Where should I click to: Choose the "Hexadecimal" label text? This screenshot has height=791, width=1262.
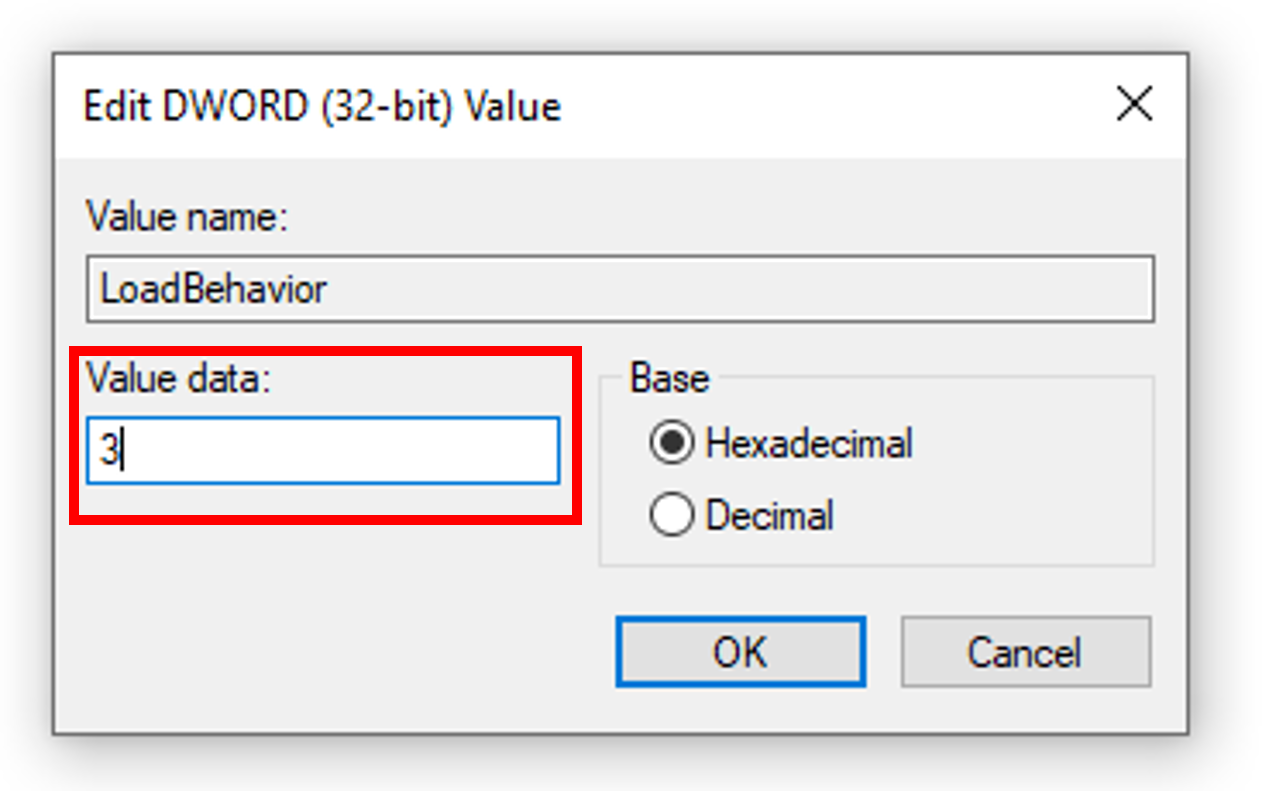click(x=809, y=443)
